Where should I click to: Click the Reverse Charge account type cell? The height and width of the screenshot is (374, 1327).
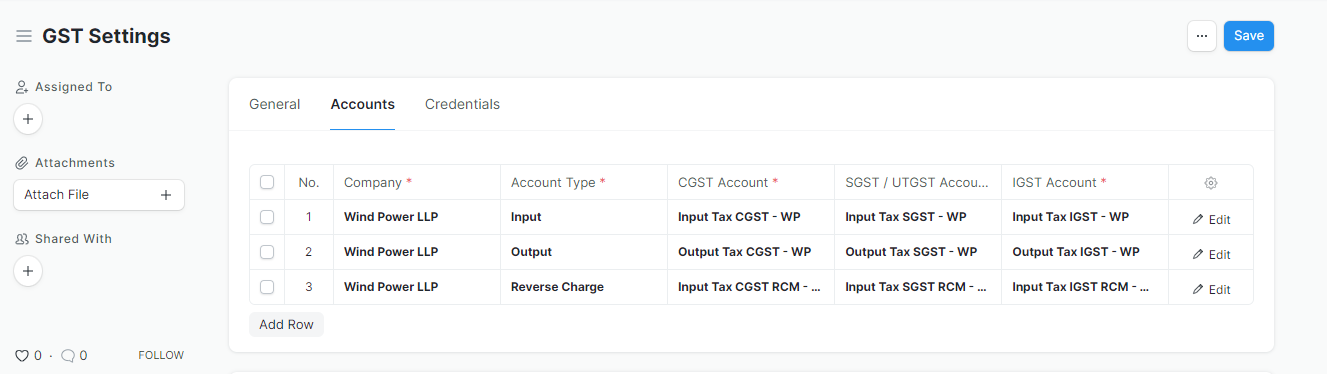[584, 287]
